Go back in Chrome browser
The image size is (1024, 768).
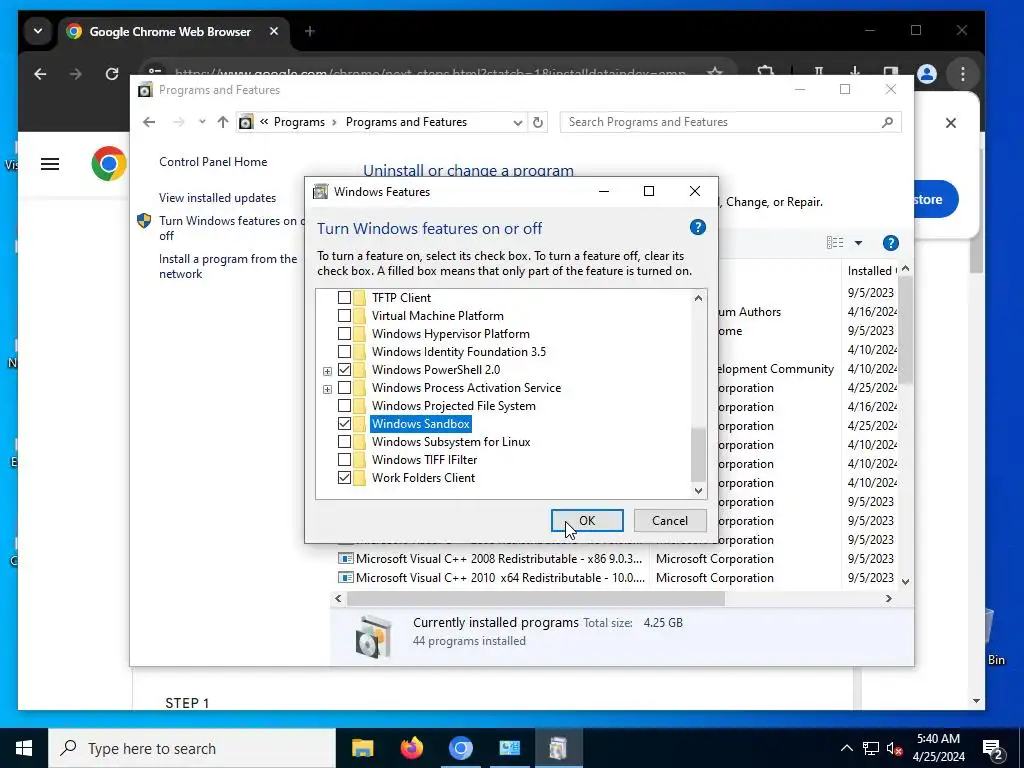coord(40,74)
